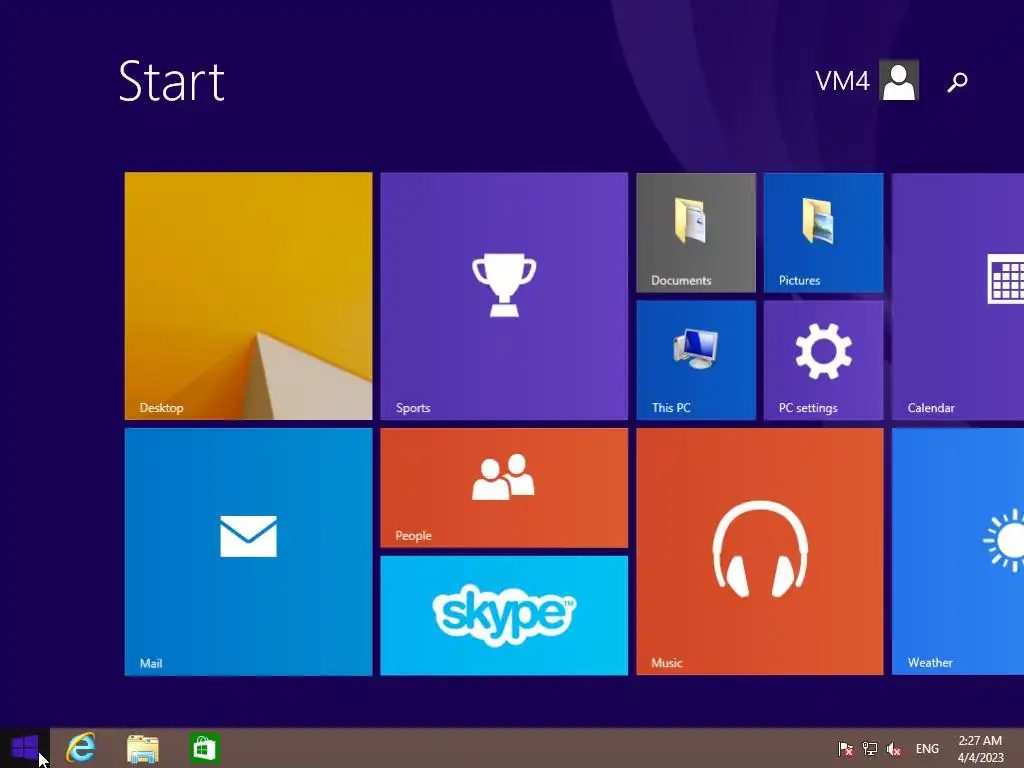Open the Sports tile with trophy
This screenshot has height=768, width=1024.
pyautogui.click(x=504, y=296)
